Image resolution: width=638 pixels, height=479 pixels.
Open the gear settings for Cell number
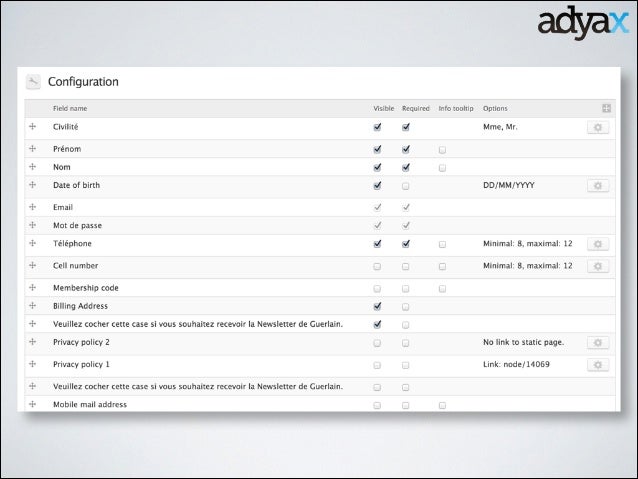(598, 266)
